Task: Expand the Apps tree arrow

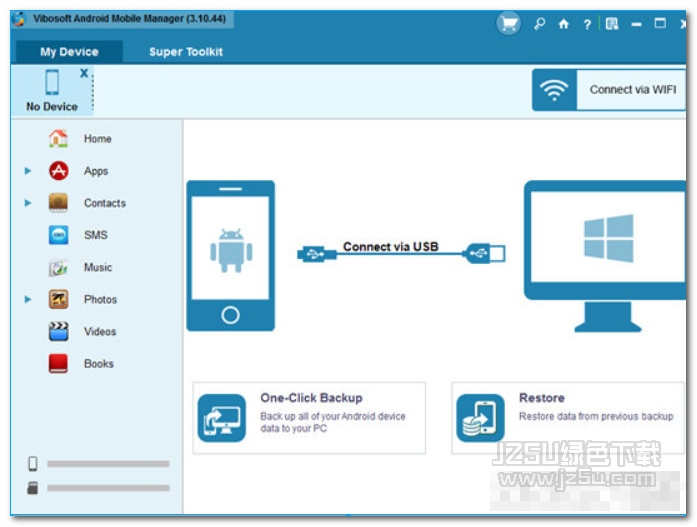Action: (28, 171)
